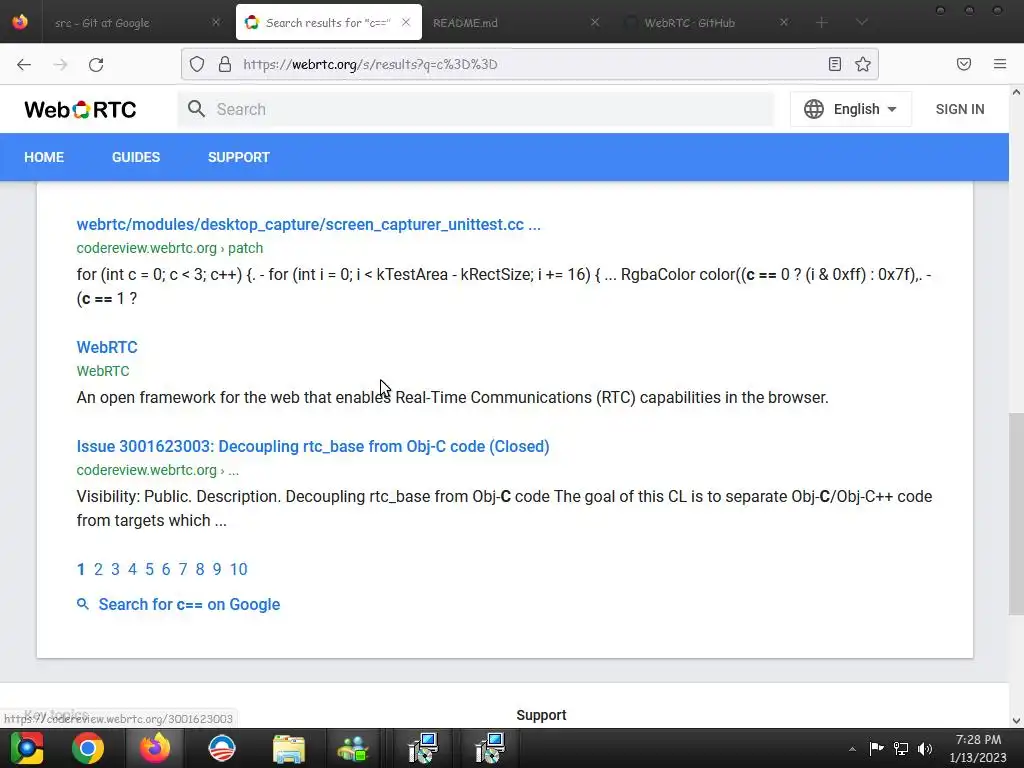1024x768 pixels.
Task: Focus the WebRTC site Search field
Action: (475, 109)
